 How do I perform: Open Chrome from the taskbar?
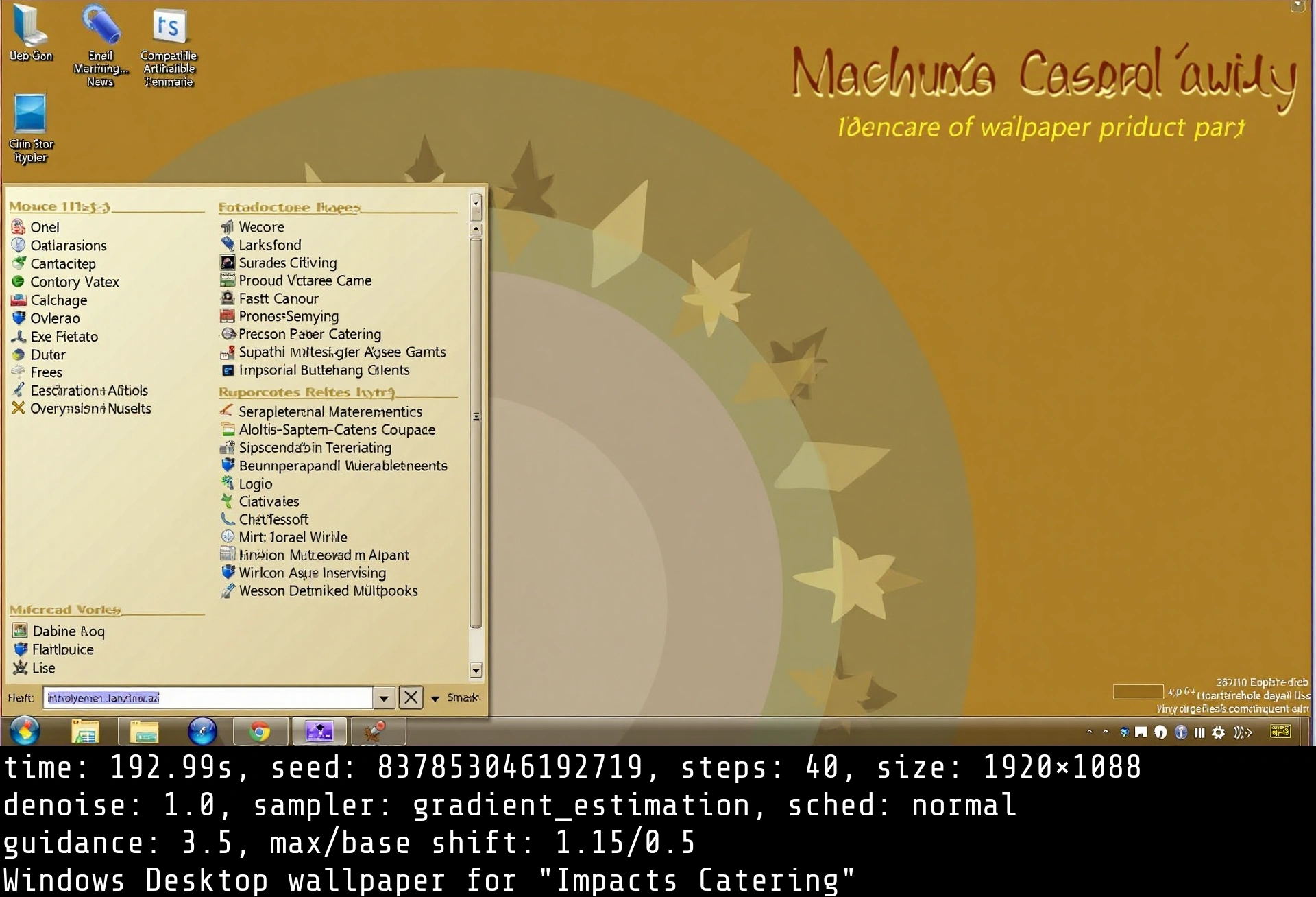(260, 731)
